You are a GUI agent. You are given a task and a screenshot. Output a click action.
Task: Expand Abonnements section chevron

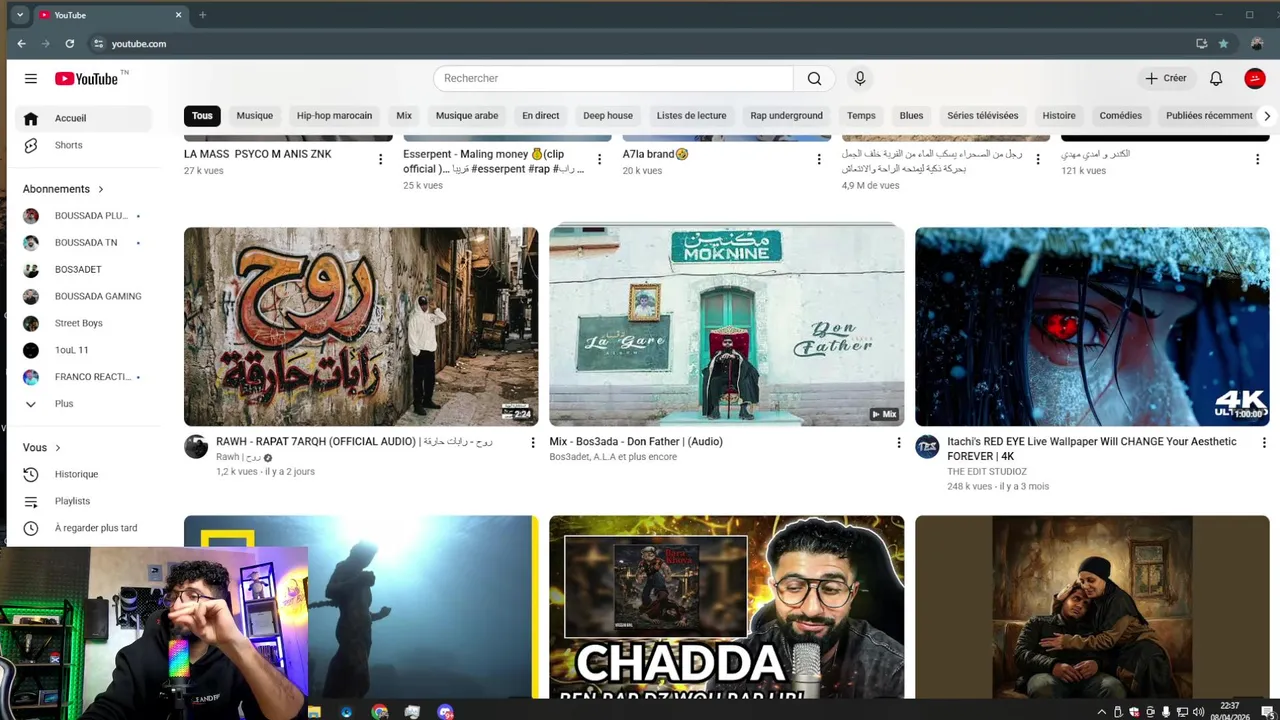(100, 189)
